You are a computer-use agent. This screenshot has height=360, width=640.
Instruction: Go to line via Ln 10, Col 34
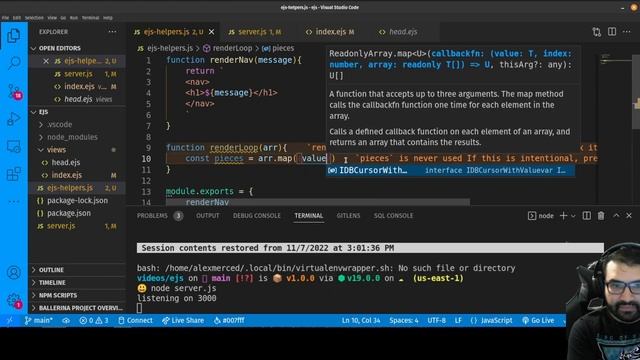tap(361, 321)
